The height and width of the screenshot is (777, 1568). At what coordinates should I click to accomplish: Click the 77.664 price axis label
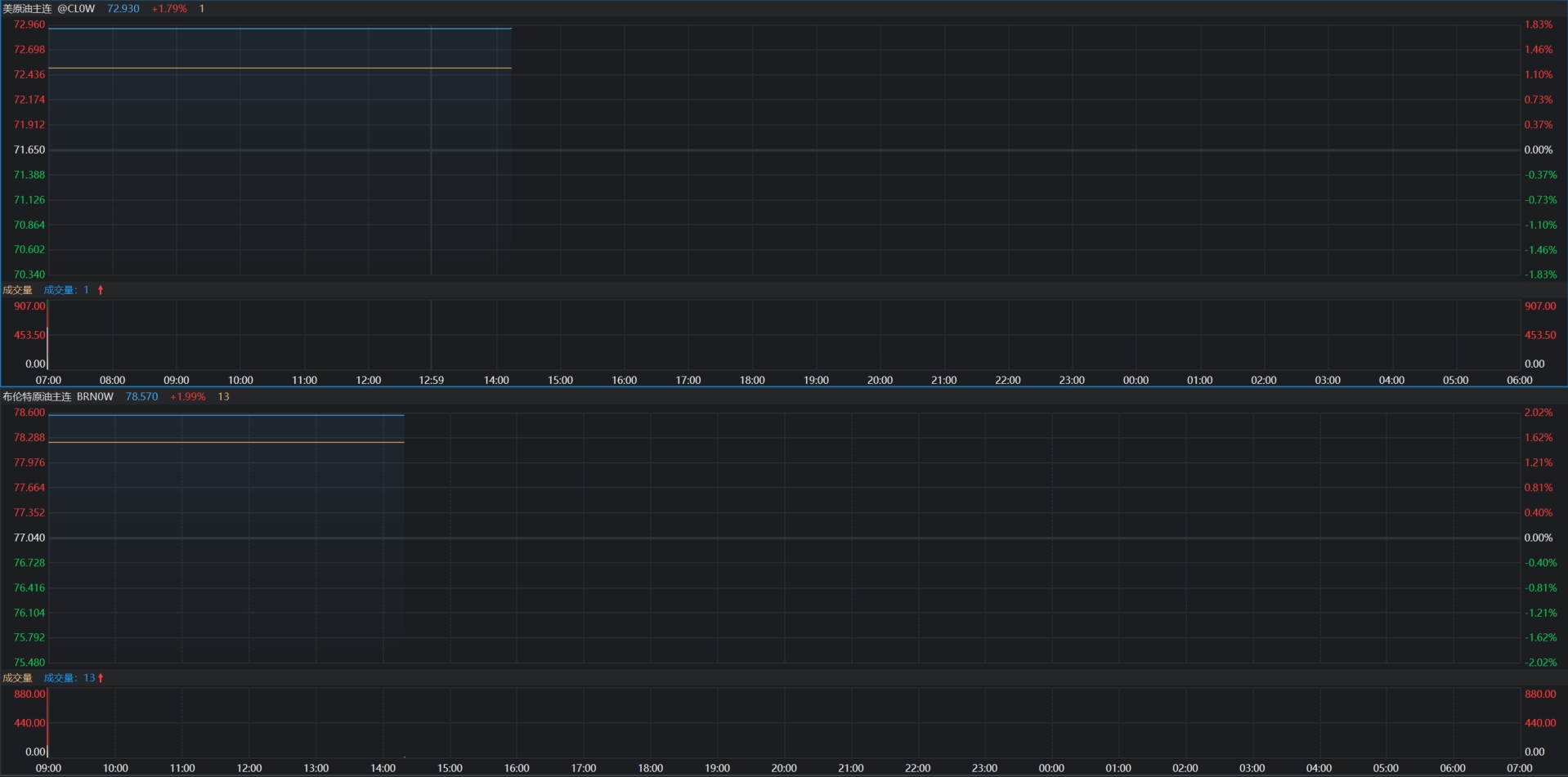29,488
